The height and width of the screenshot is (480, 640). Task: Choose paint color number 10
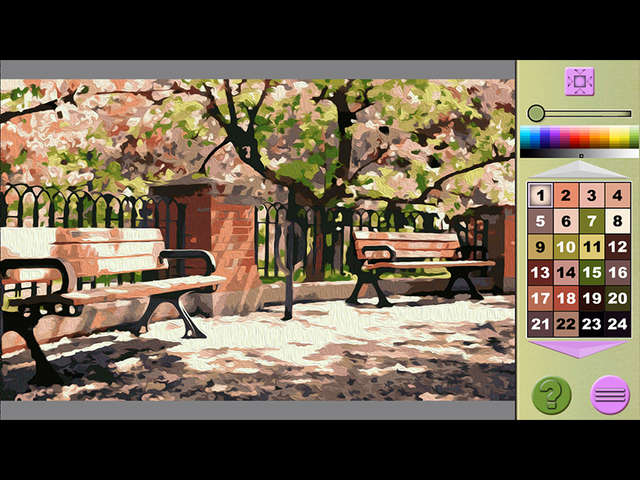click(566, 247)
